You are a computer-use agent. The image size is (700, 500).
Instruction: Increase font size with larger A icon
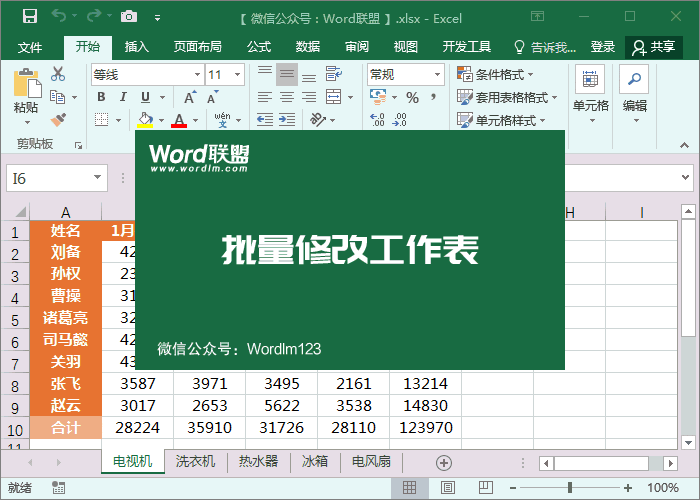tap(190, 97)
